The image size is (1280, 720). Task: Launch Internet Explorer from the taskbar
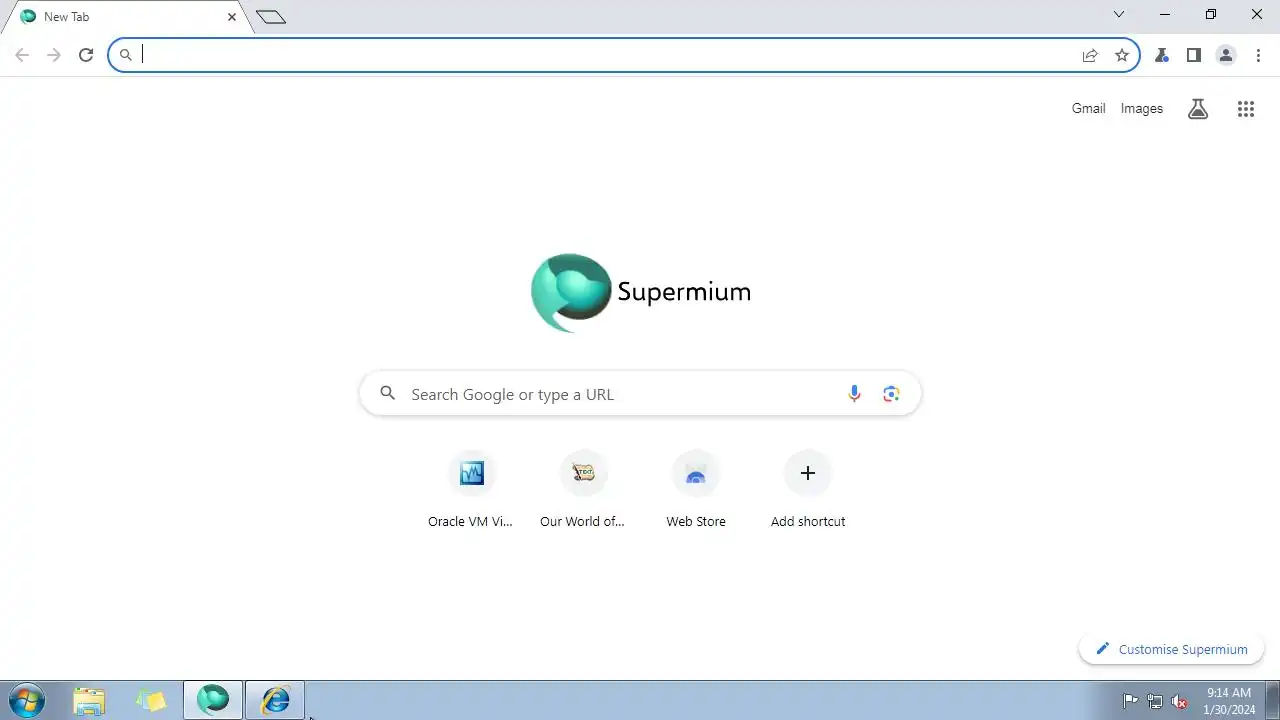[275, 700]
